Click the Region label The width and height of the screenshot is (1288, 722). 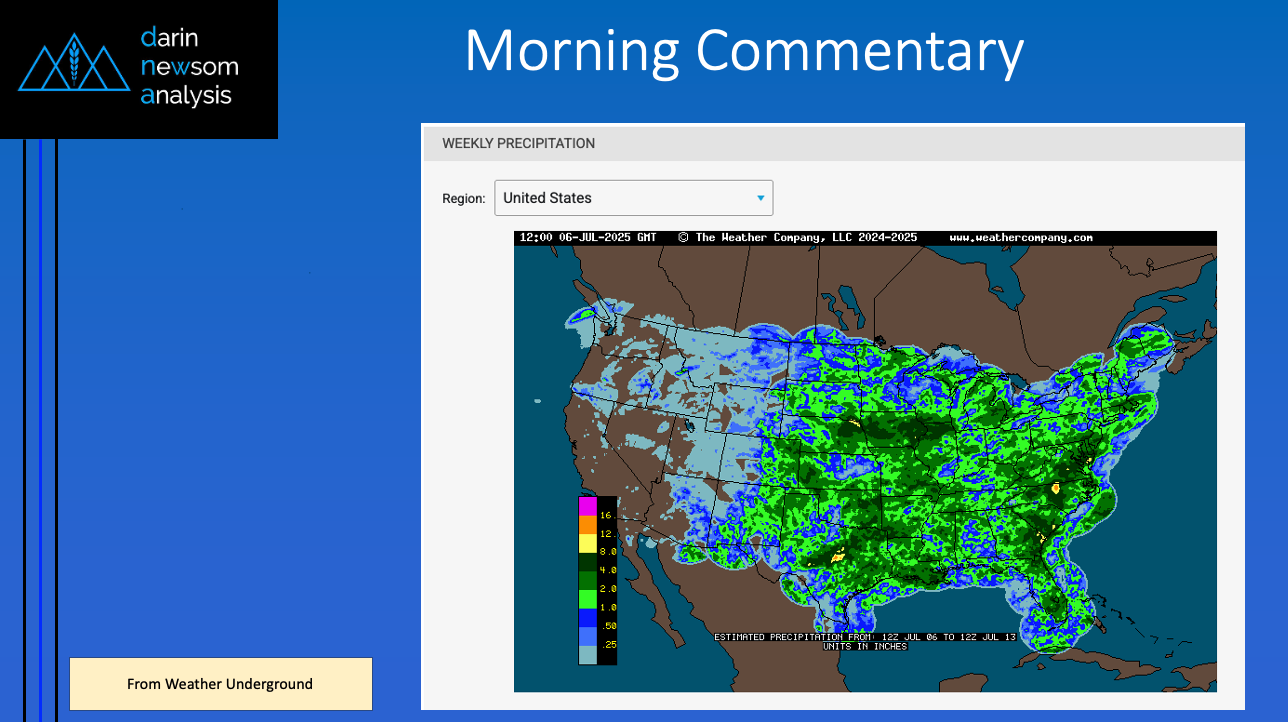[x=464, y=199]
